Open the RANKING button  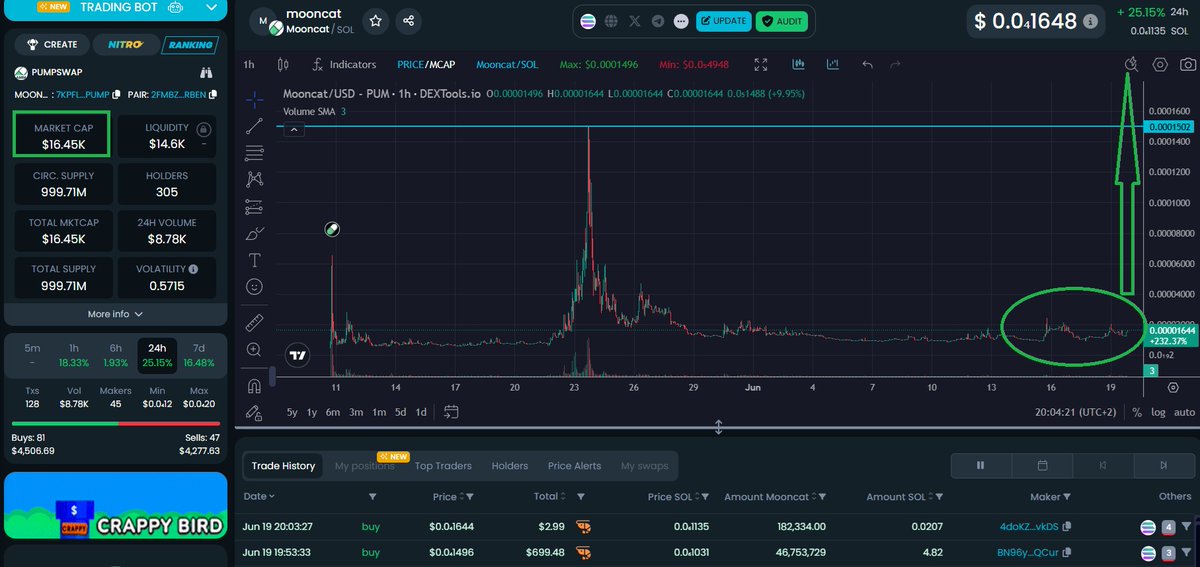pos(190,44)
